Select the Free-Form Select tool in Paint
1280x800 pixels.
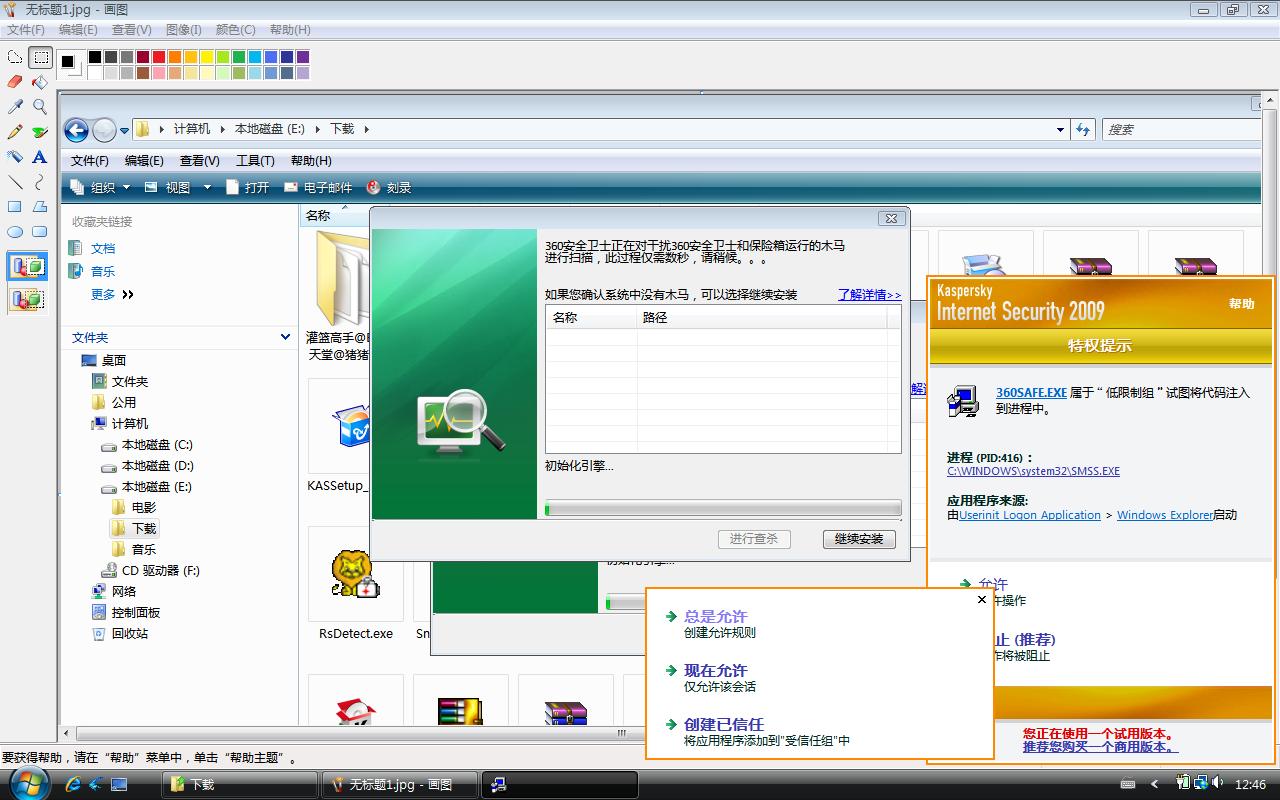pos(15,57)
